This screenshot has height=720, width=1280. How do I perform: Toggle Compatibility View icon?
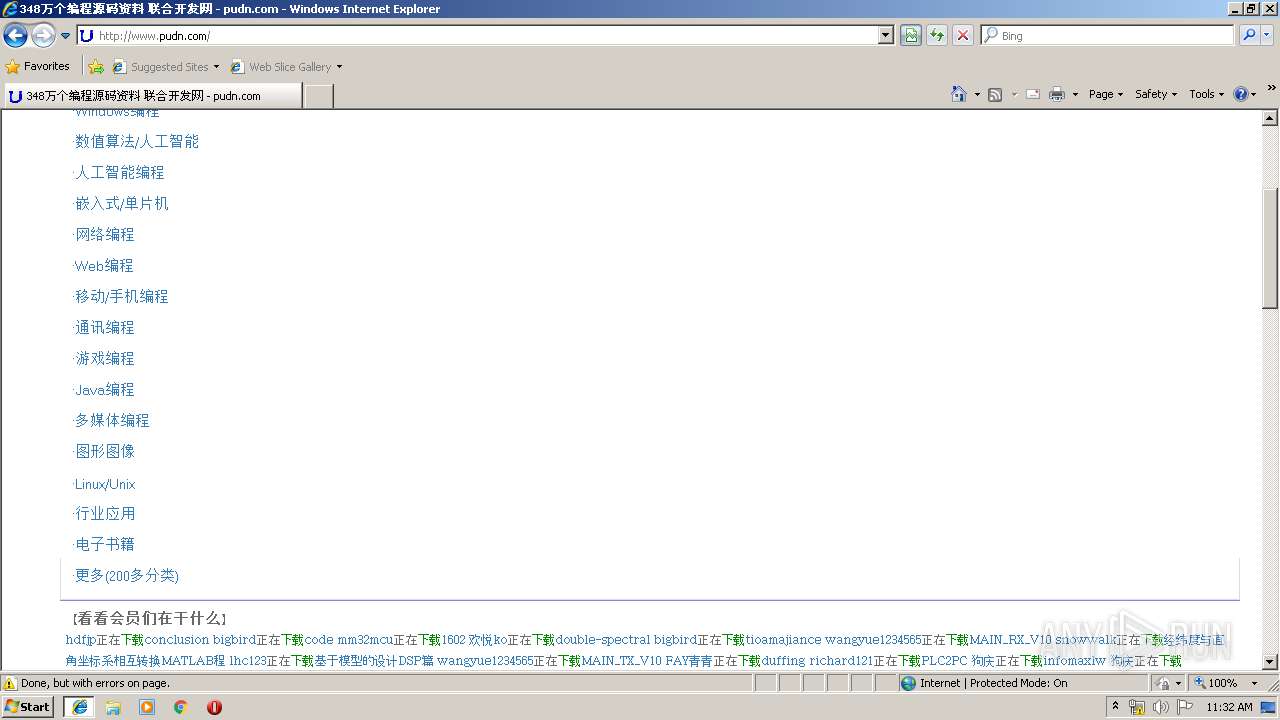tap(910, 36)
